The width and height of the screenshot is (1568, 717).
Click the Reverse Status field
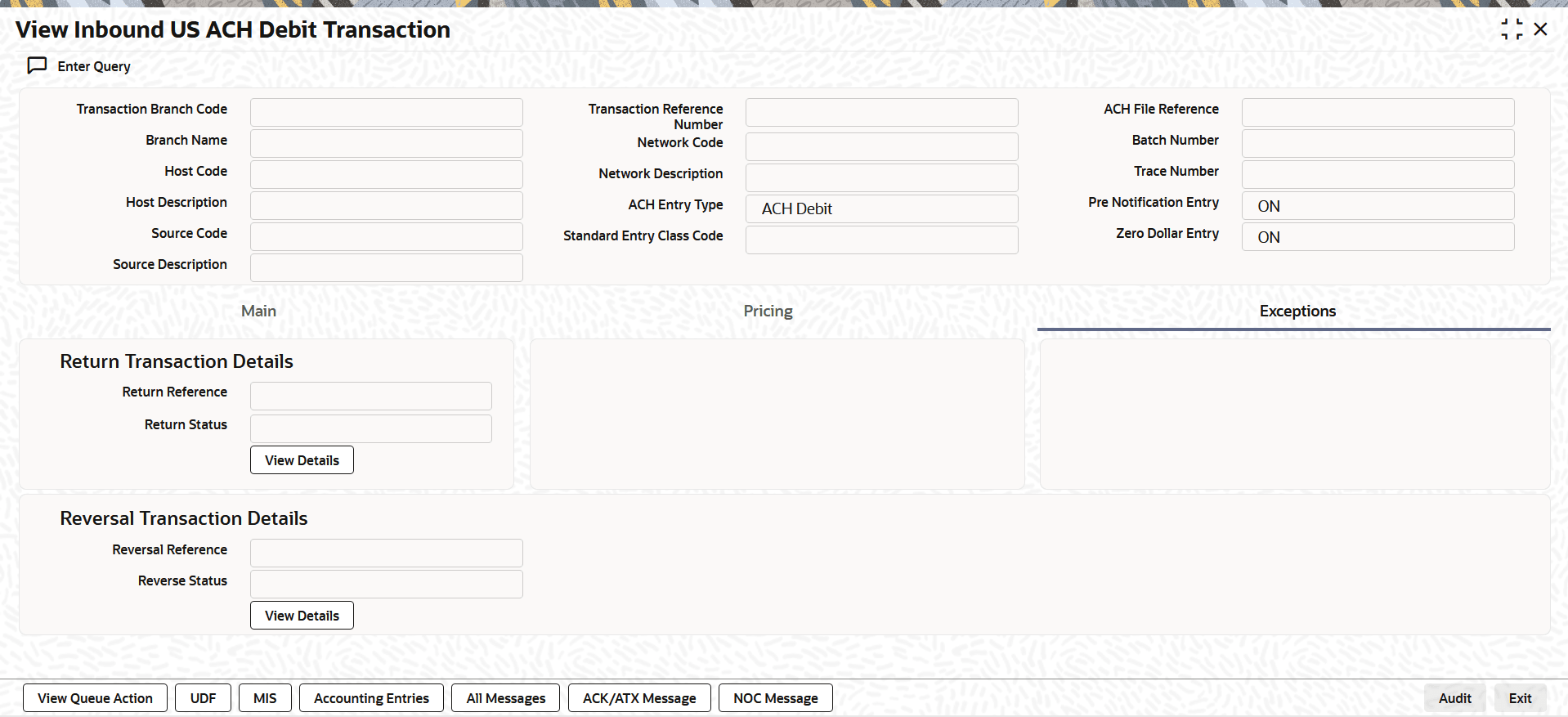[x=387, y=584]
